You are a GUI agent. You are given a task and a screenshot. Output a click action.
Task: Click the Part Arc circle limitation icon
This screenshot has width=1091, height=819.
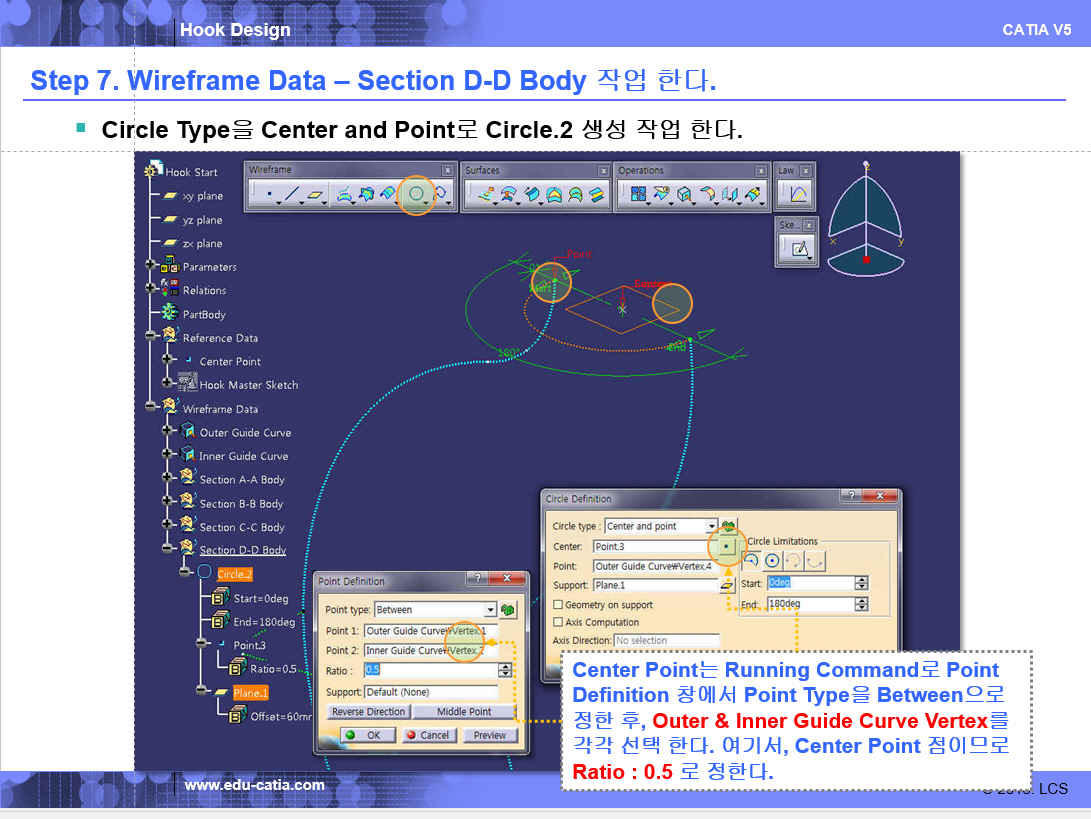pyautogui.click(x=751, y=561)
